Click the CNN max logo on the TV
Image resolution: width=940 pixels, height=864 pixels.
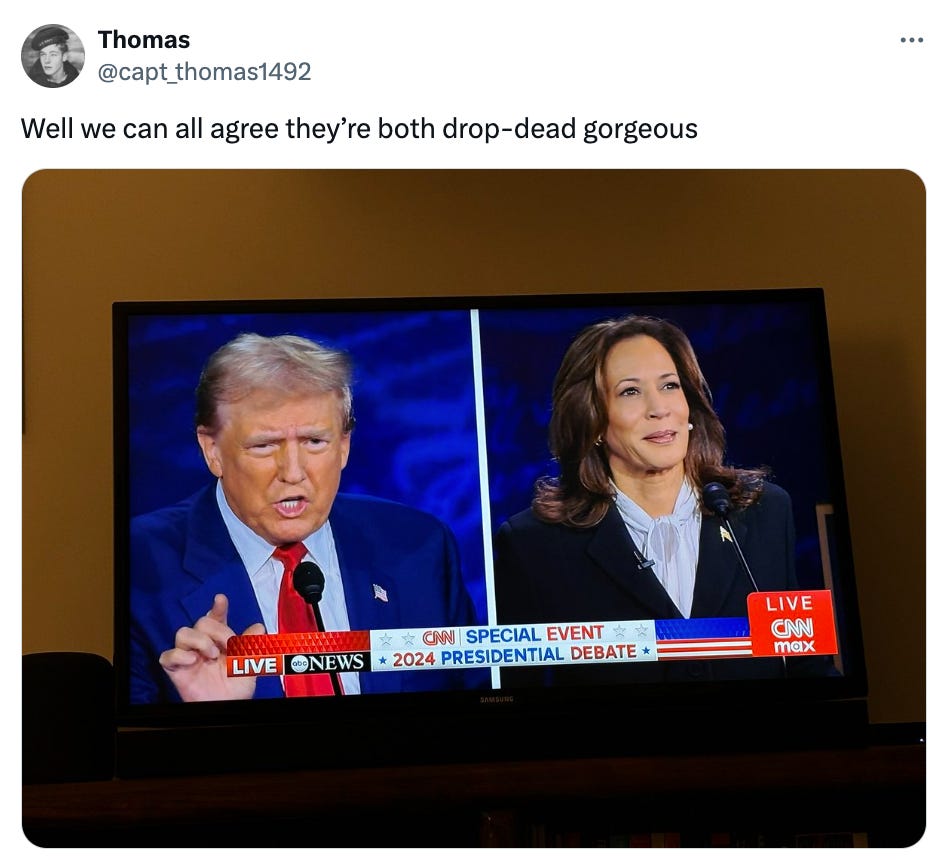tap(792, 635)
